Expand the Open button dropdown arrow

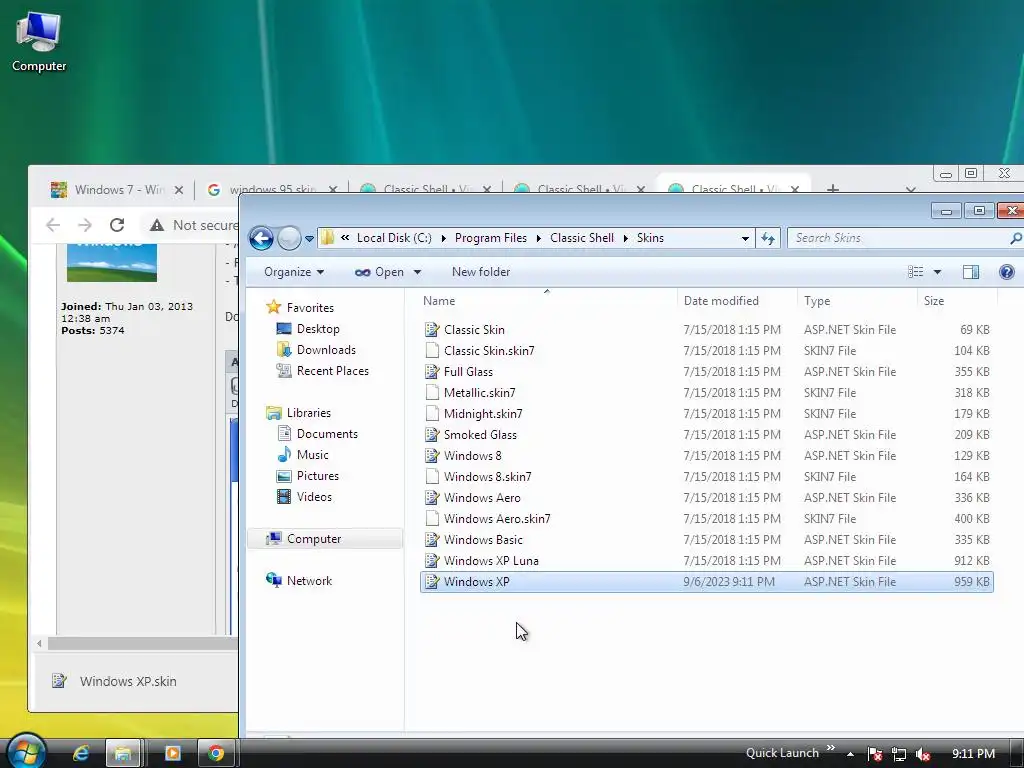tap(417, 272)
